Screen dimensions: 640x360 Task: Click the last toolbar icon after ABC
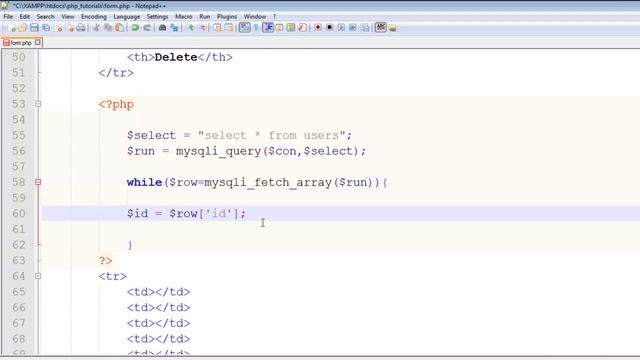[x=392, y=28]
